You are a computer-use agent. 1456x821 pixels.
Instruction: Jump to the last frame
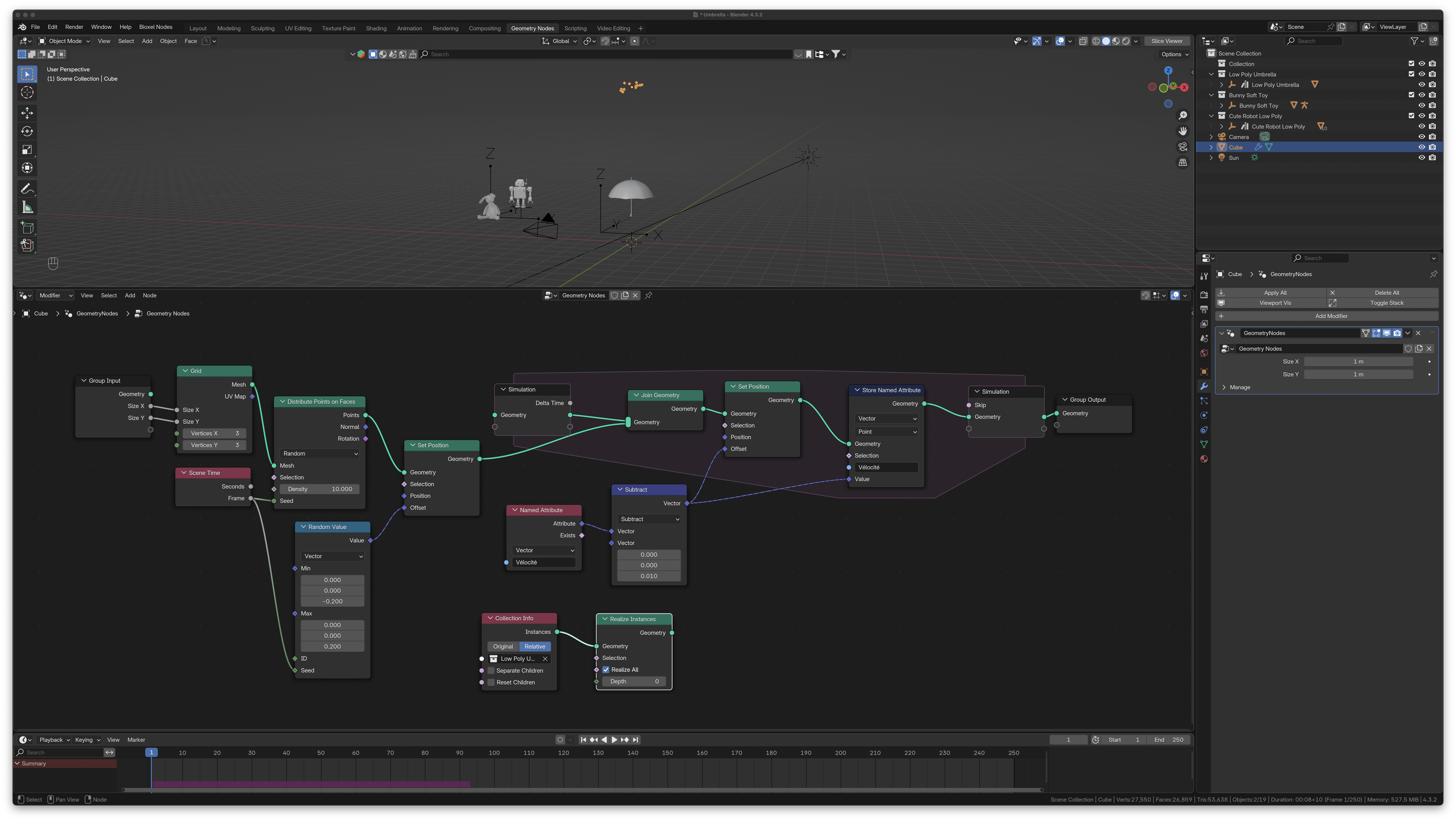tap(635, 740)
